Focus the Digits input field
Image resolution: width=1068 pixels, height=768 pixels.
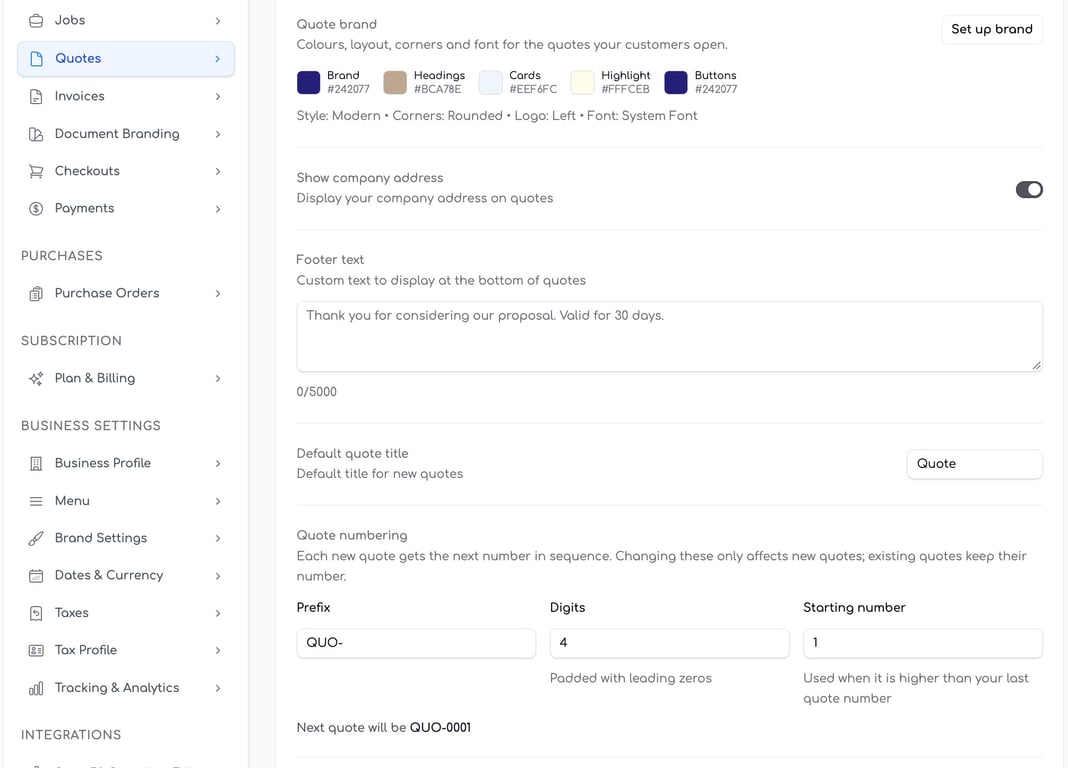pyautogui.click(x=670, y=643)
